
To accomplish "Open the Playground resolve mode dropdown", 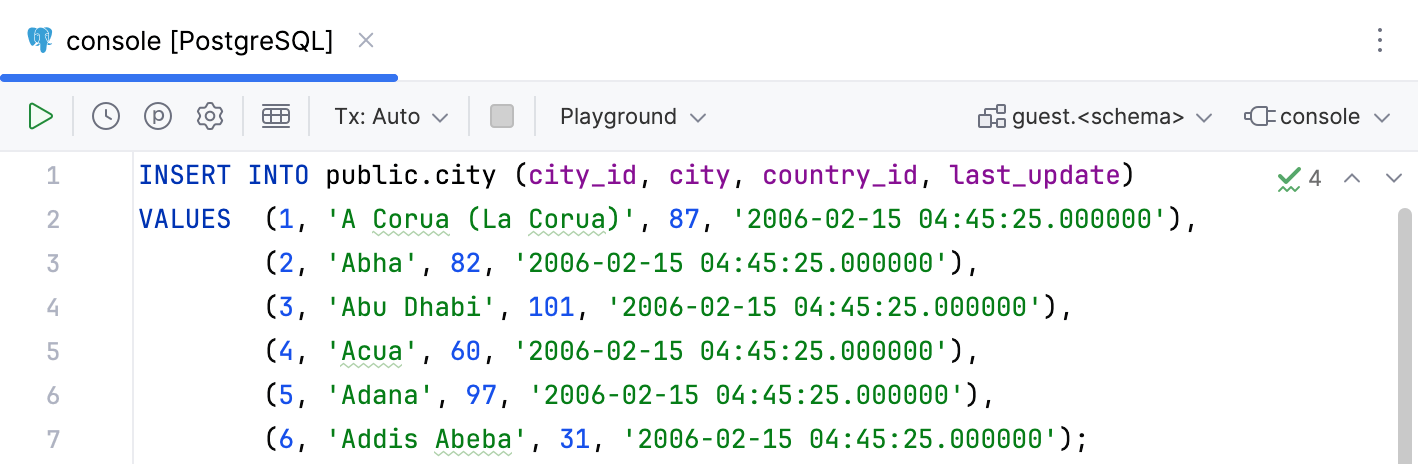I will point(633,116).
